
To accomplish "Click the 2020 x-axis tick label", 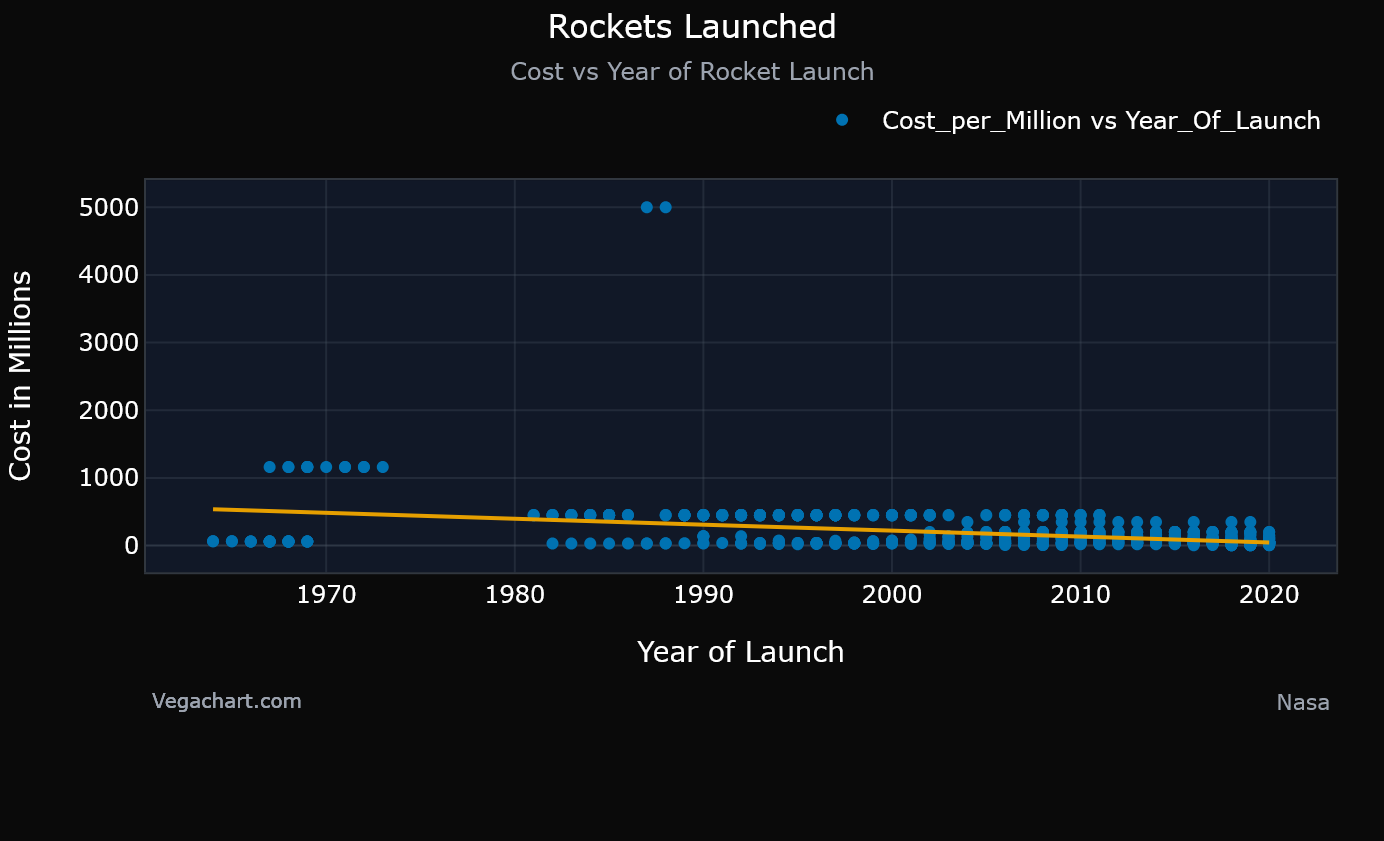I will pyautogui.click(x=1268, y=596).
